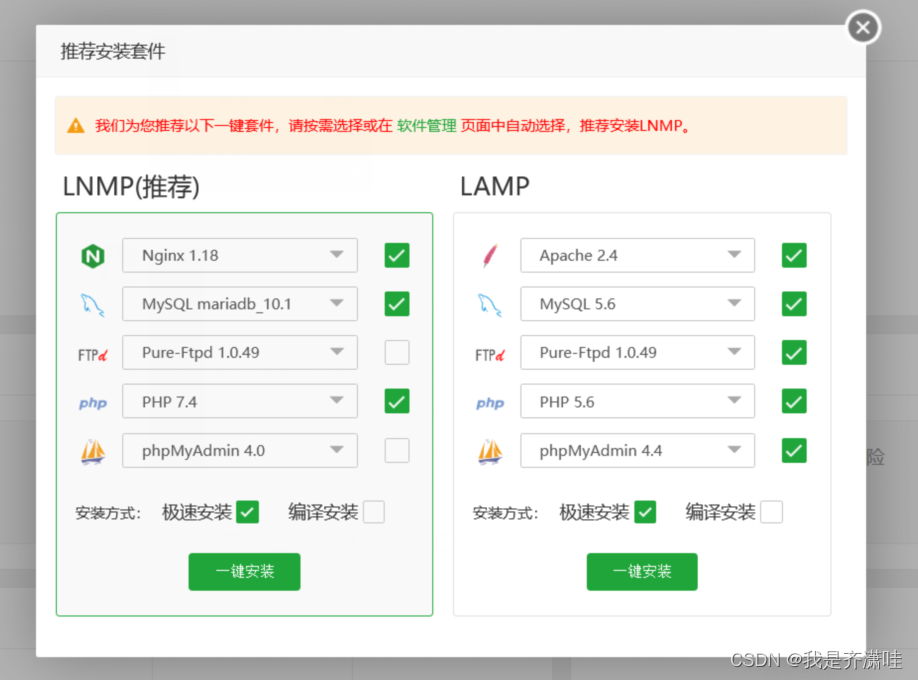The width and height of the screenshot is (918, 680).
Task: Uncheck the LAMP Pure-Ftpd 1.0.49 checkbox
Action: tap(794, 353)
